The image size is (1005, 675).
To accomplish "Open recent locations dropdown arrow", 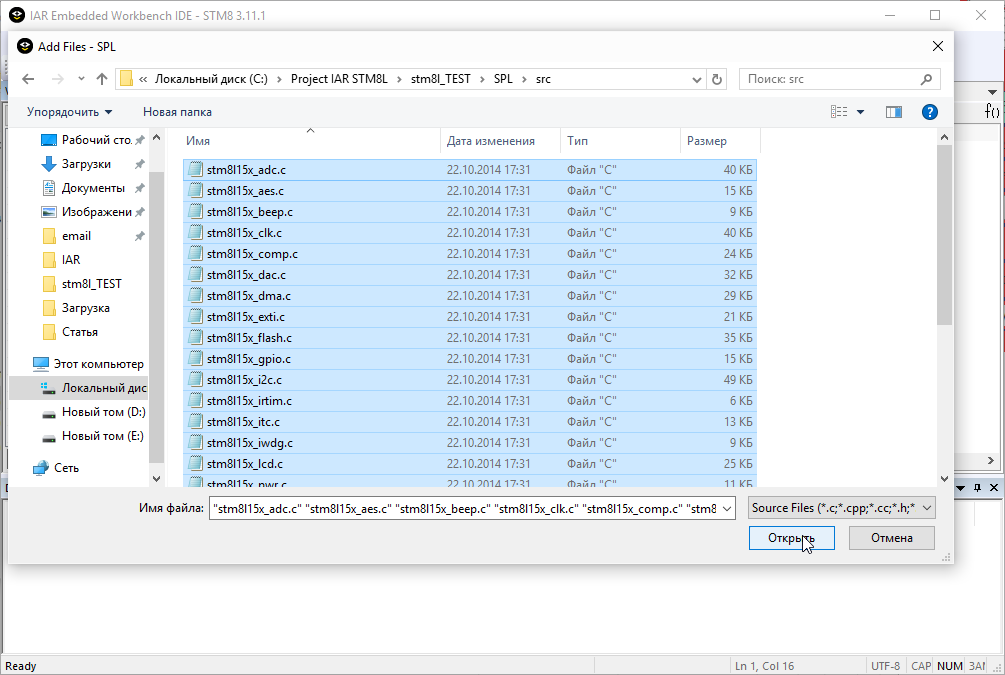I will tap(81, 79).
